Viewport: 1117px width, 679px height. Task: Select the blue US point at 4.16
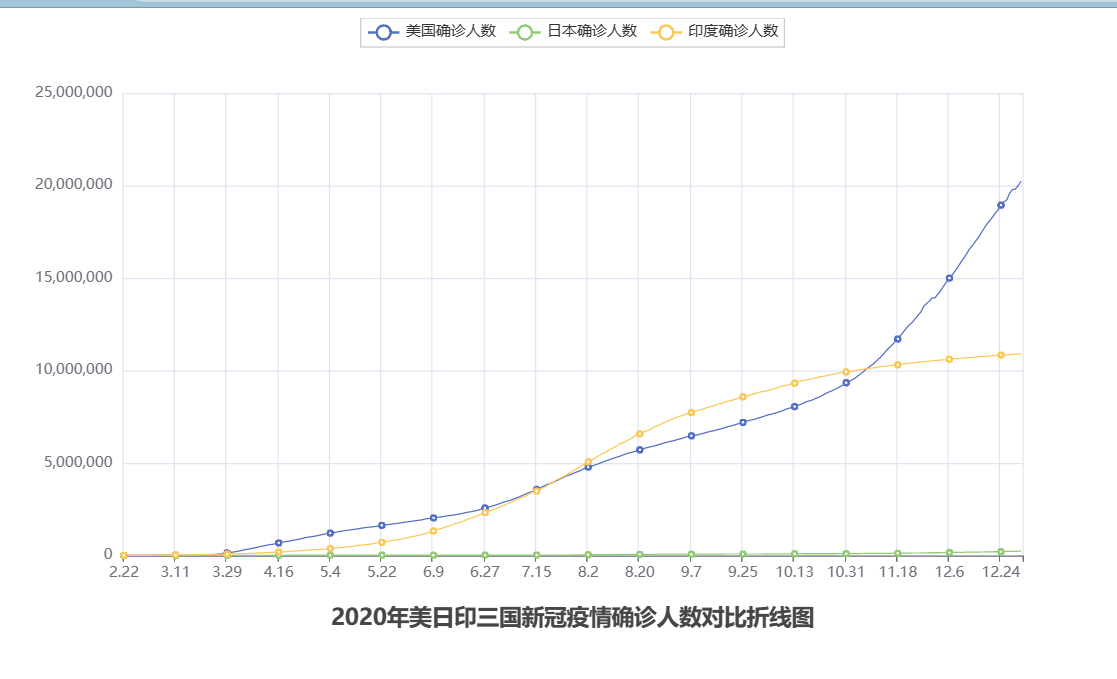coord(279,543)
